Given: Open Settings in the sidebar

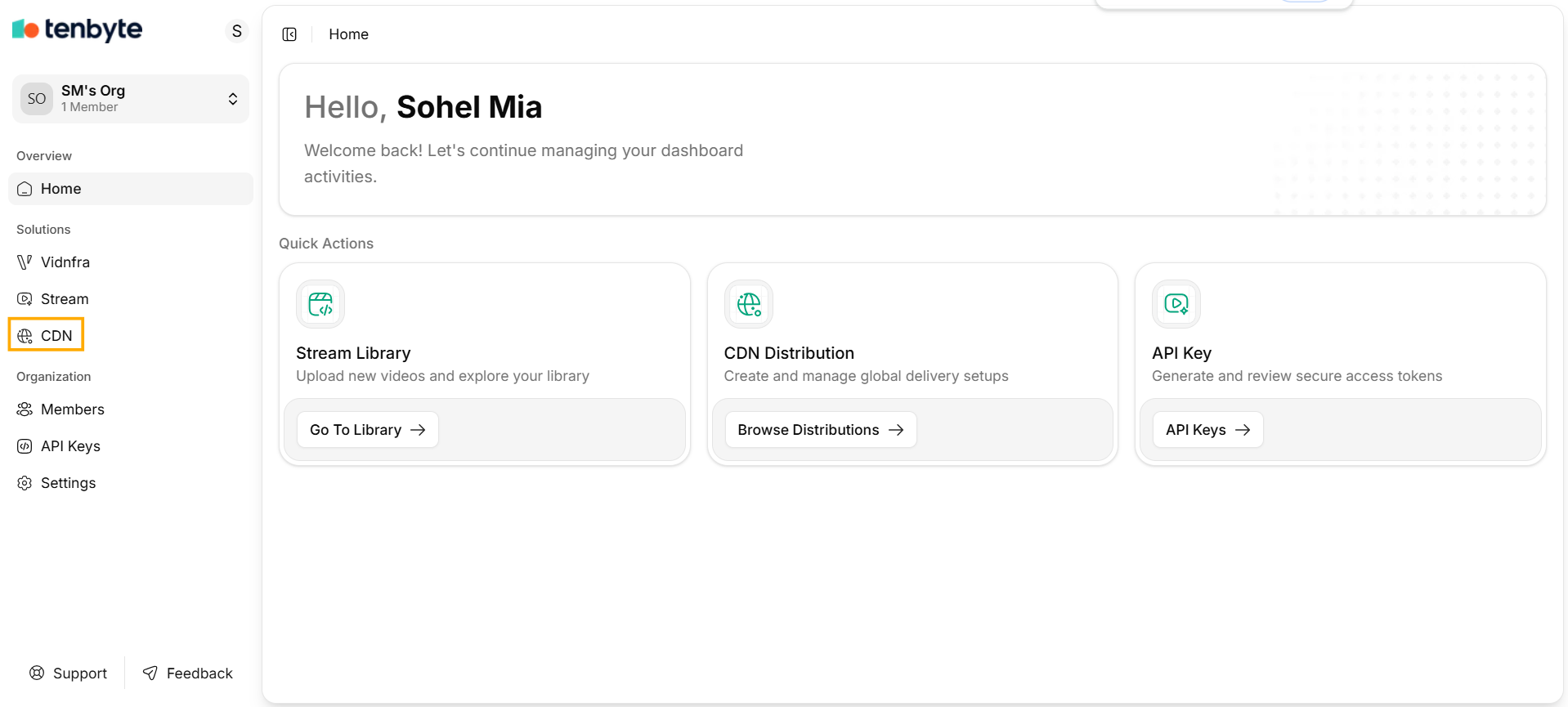Looking at the screenshot, I should click(131, 483).
